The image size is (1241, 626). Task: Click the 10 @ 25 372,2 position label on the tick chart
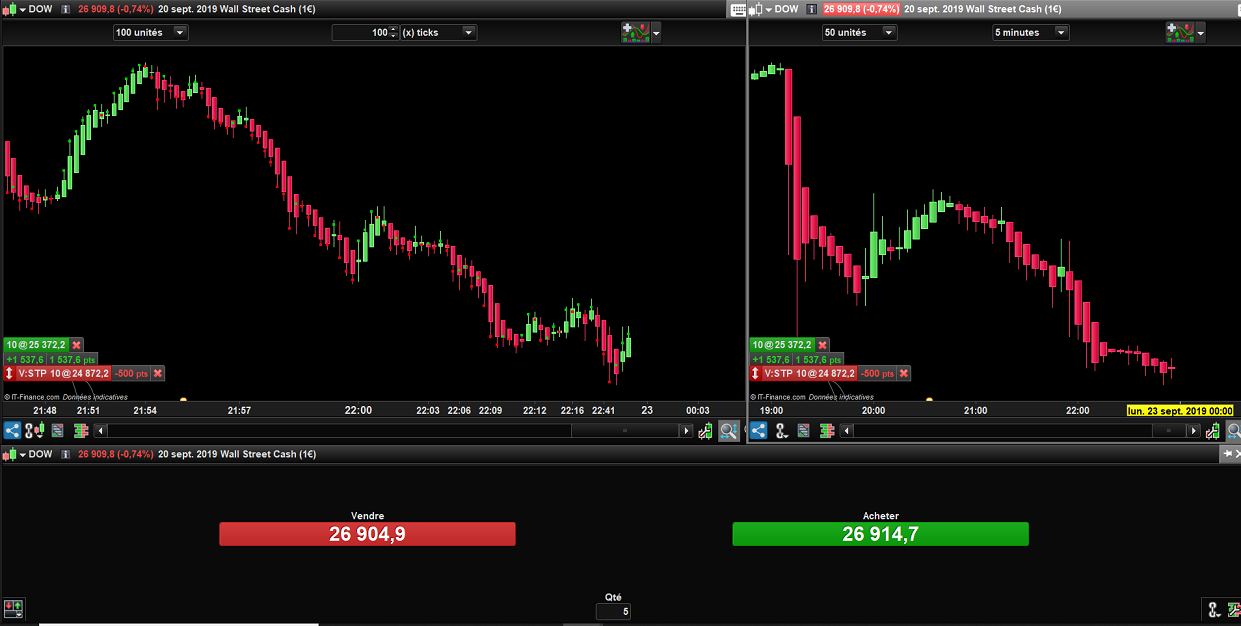point(37,344)
